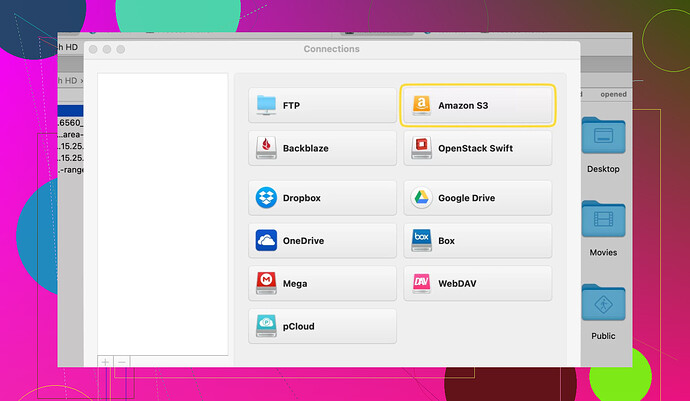This screenshot has height=401, width=690.
Task: Click the 'opened' column header behind dialog
Action: [x=613, y=94]
